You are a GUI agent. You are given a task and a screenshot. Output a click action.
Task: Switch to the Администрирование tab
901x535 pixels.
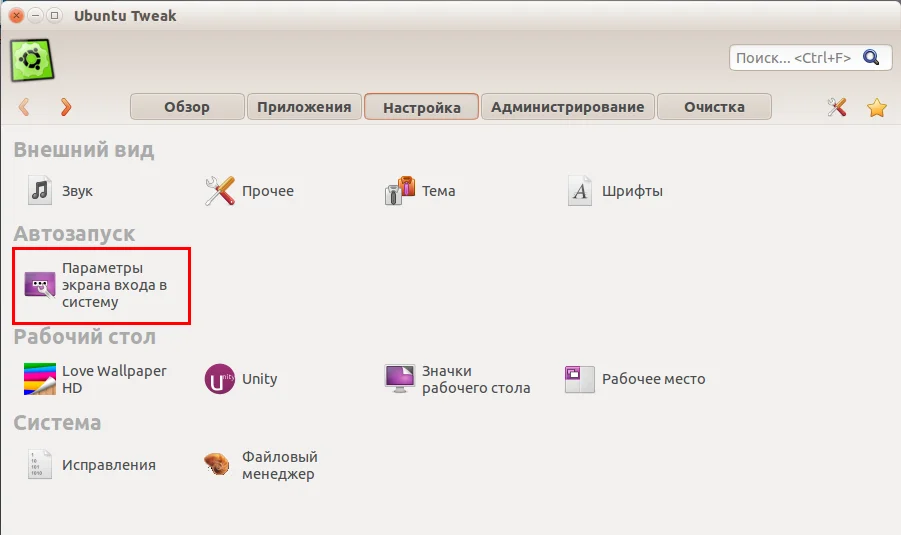(568, 107)
